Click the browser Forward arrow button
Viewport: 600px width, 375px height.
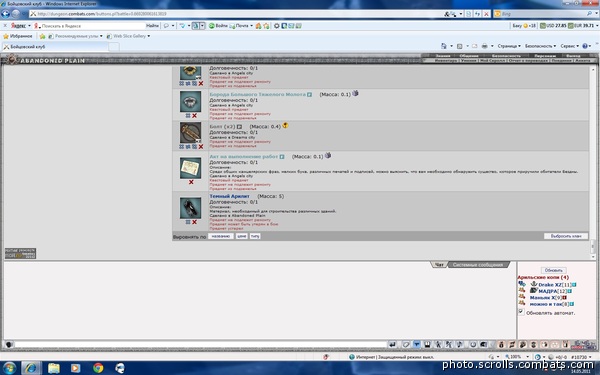[x=16, y=14]
